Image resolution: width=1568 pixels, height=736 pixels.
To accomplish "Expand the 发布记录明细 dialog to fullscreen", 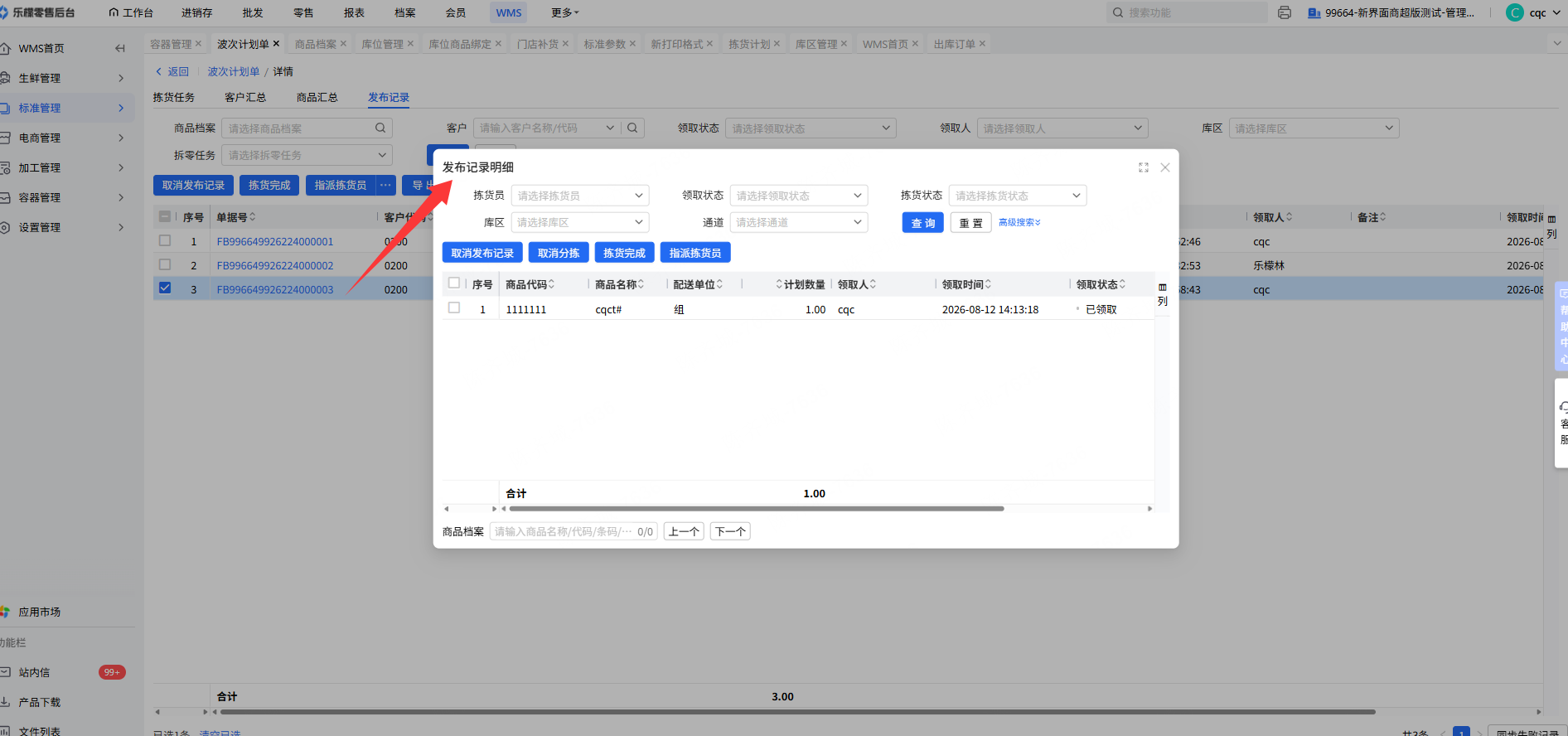I will pos(1144,167).
